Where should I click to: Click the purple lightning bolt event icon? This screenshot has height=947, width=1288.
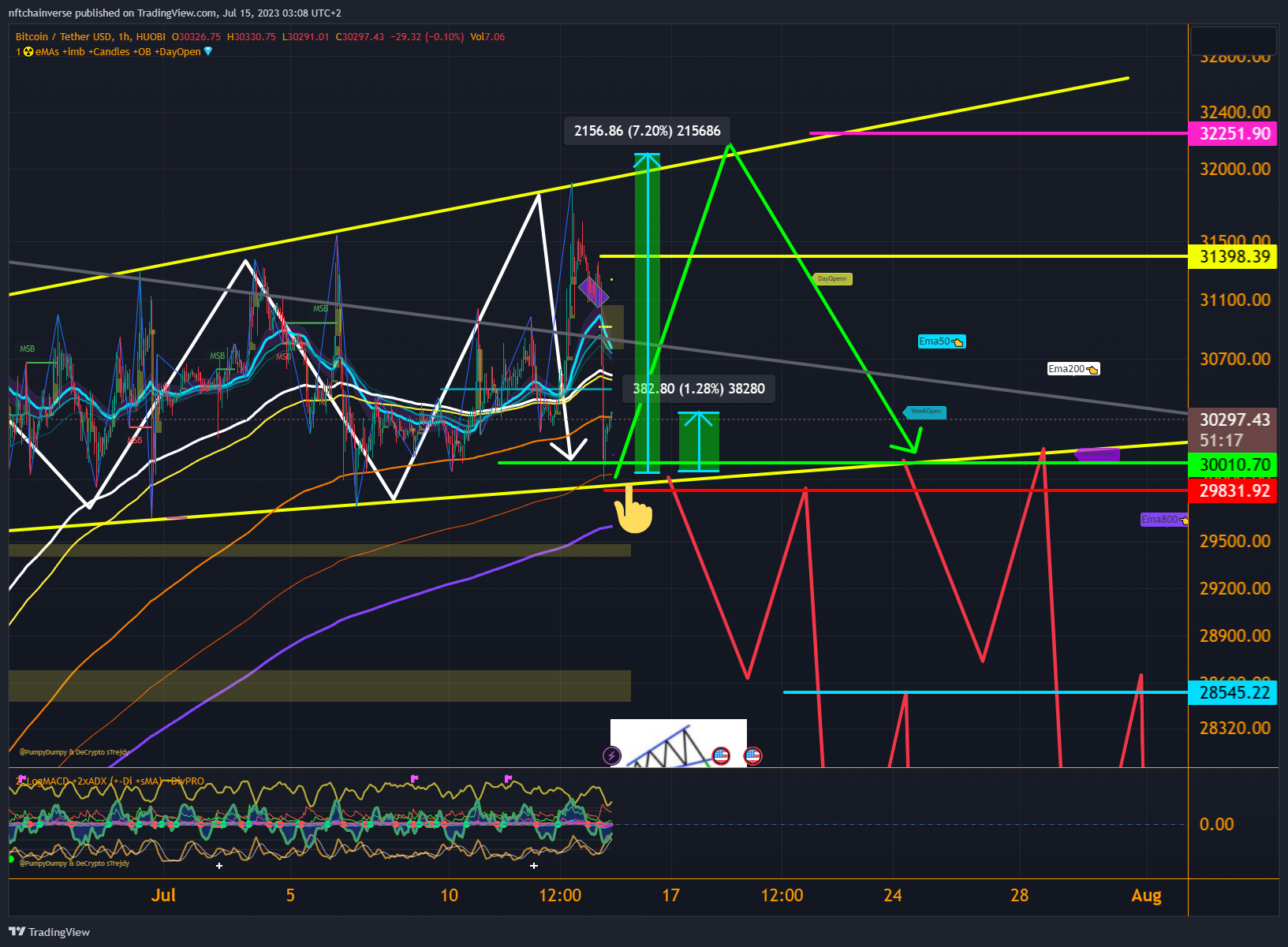tap(611, 755)
